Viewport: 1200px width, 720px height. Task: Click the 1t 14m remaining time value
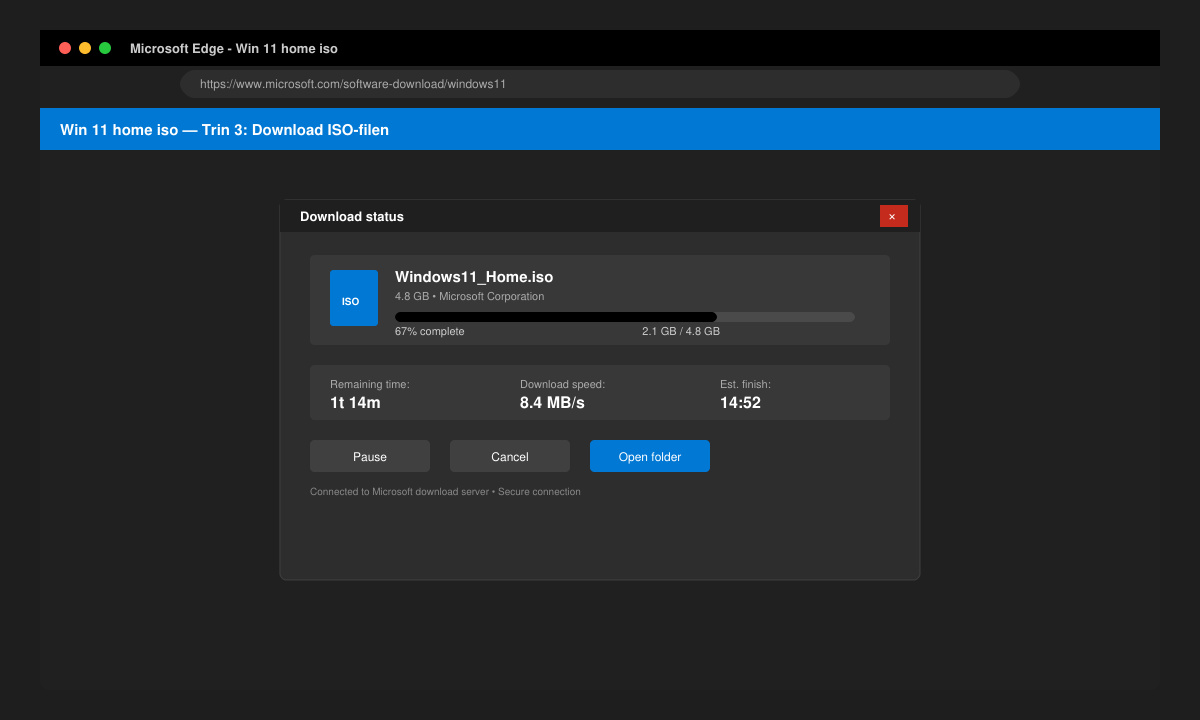pos(355,403)
